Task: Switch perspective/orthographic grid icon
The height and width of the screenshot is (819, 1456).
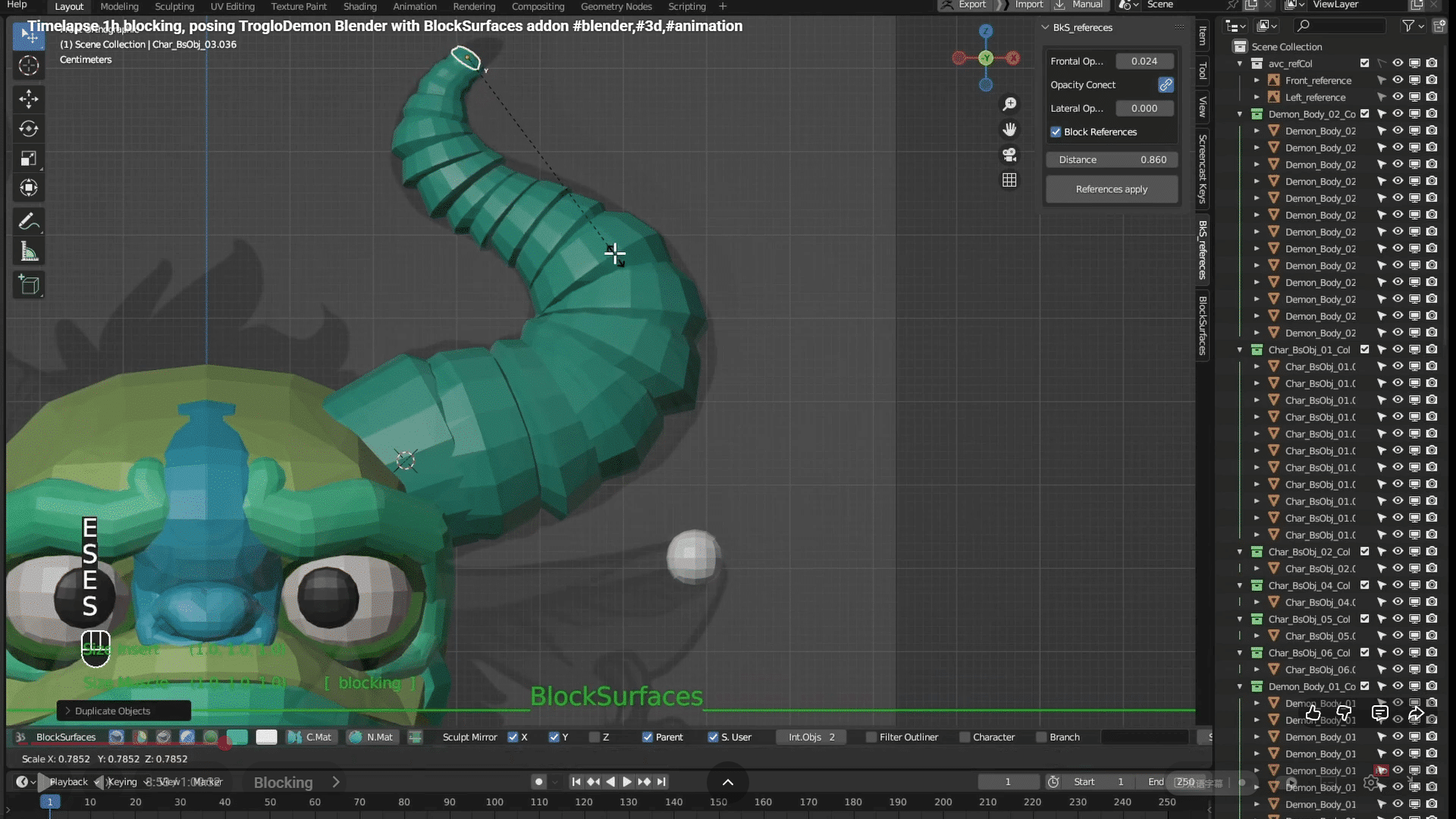Action: point(1009,180)
